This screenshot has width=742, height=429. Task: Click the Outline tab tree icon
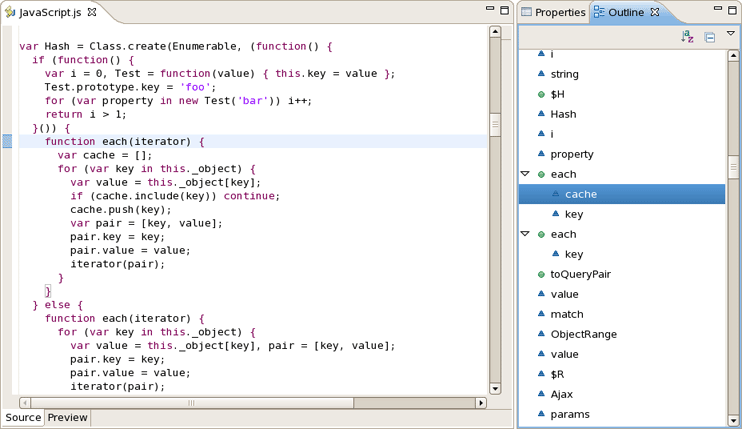[599, 12]
